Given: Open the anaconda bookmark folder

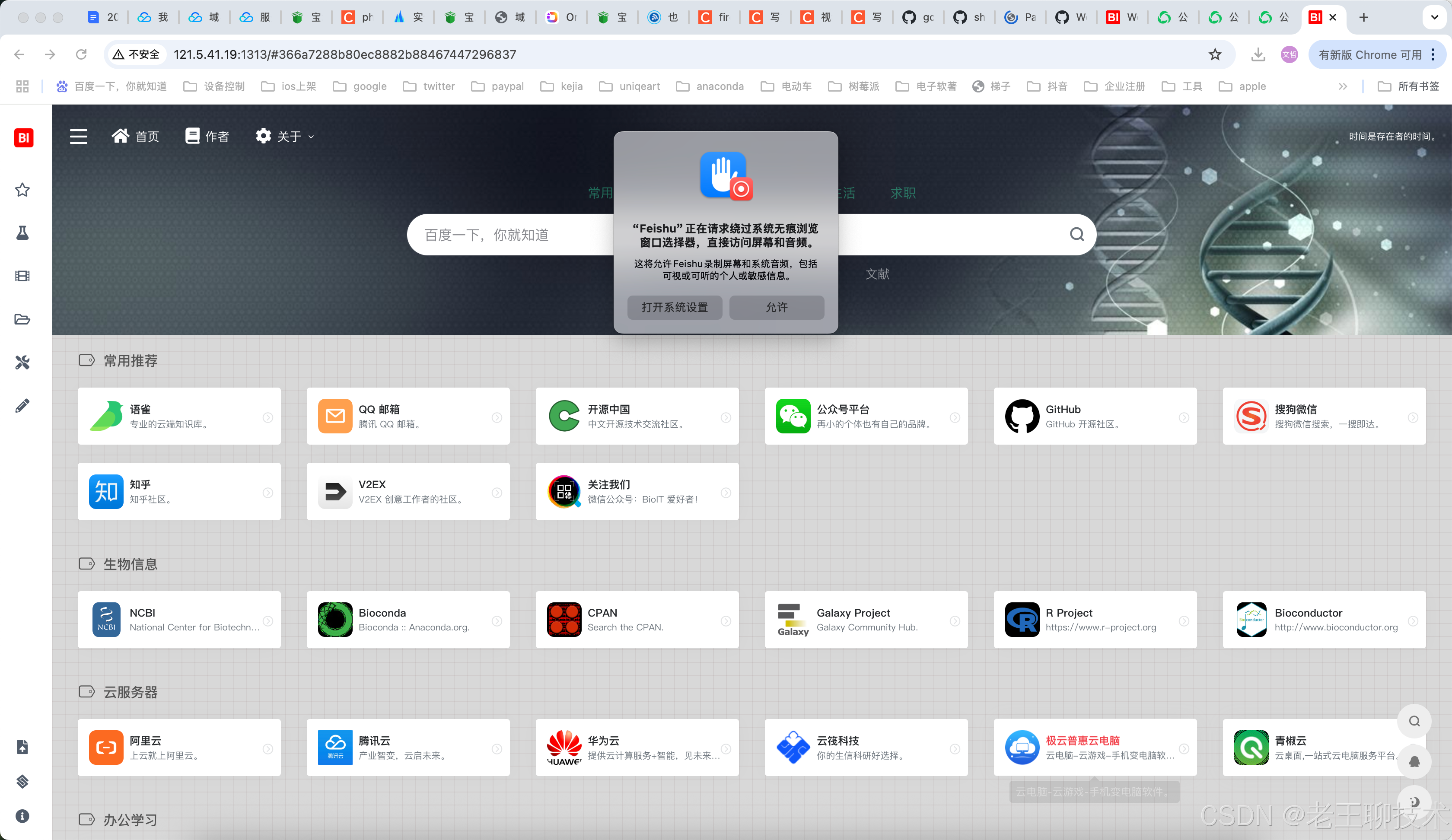Looking at the screenshot, I should [x=710, y=86].
